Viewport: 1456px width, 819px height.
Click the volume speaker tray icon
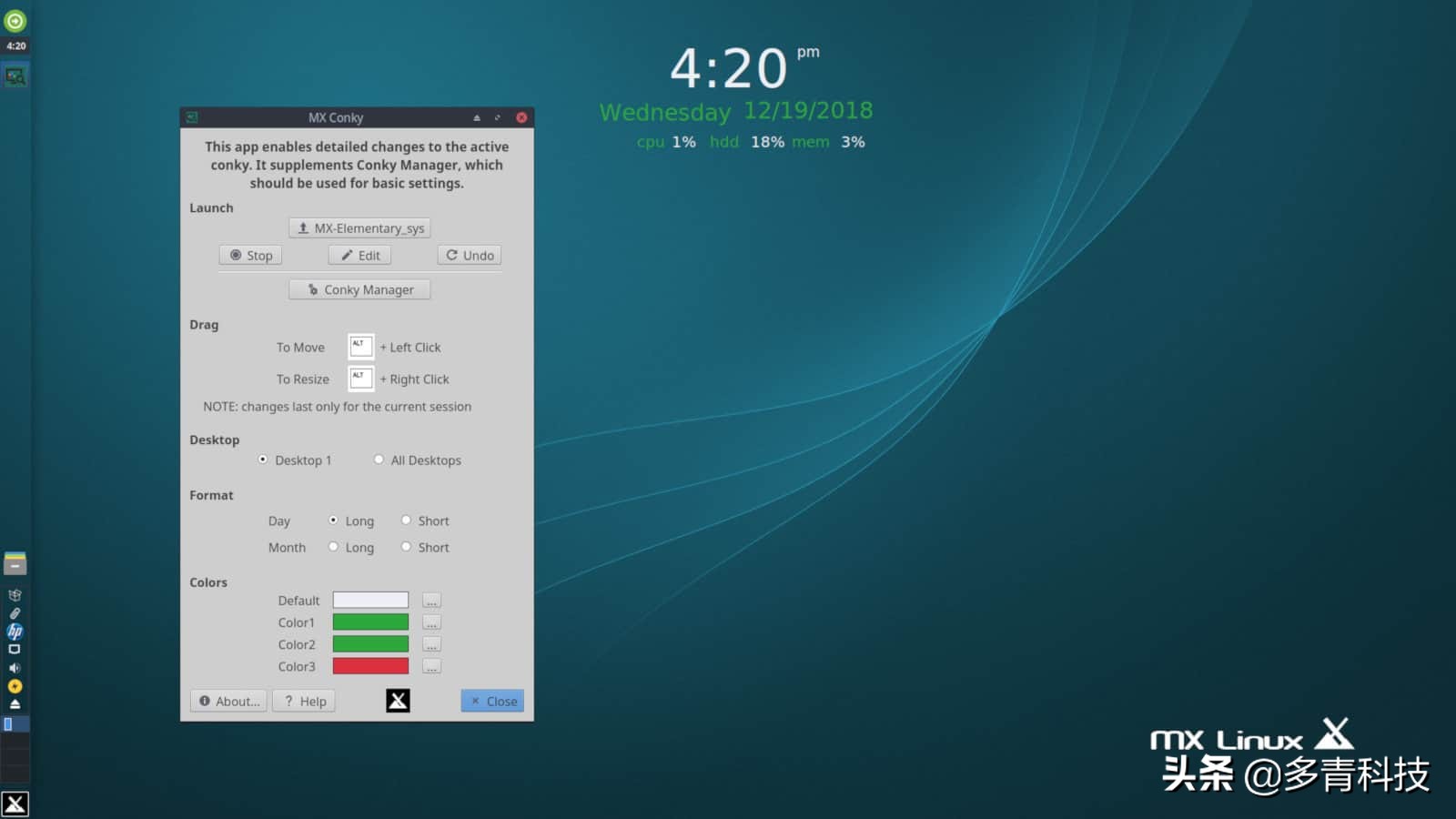point(15,668)
